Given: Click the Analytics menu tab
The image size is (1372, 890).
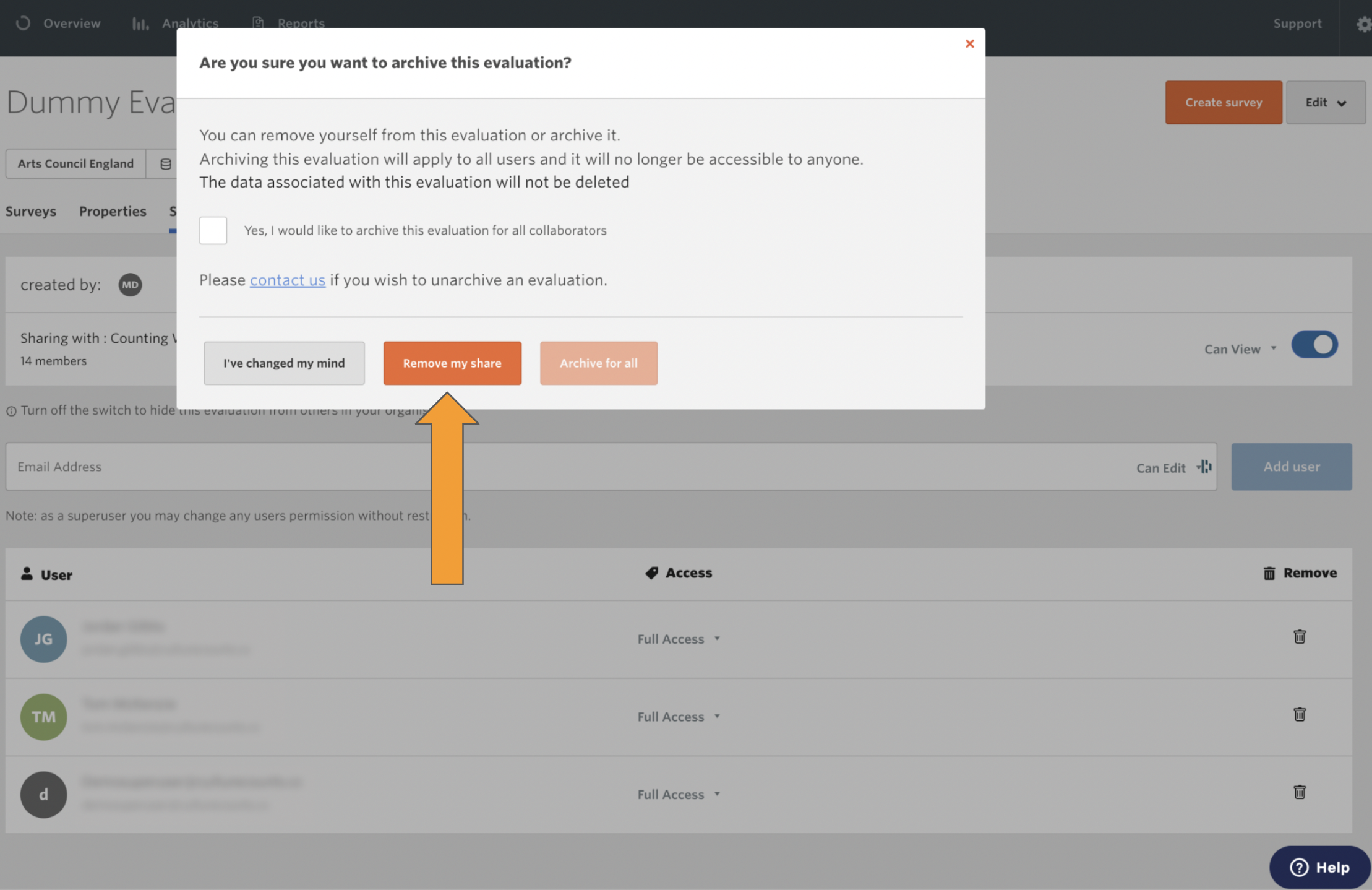Looking at the screenshot, I should point(191,22).
